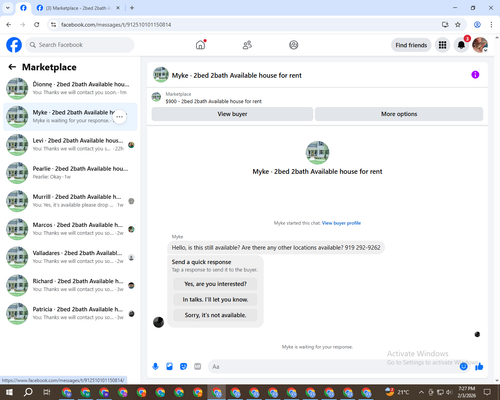Click the large listing photo in conversation center
Image resolution: width=500 pixels, height=400 pixels.
pos(317,153)
